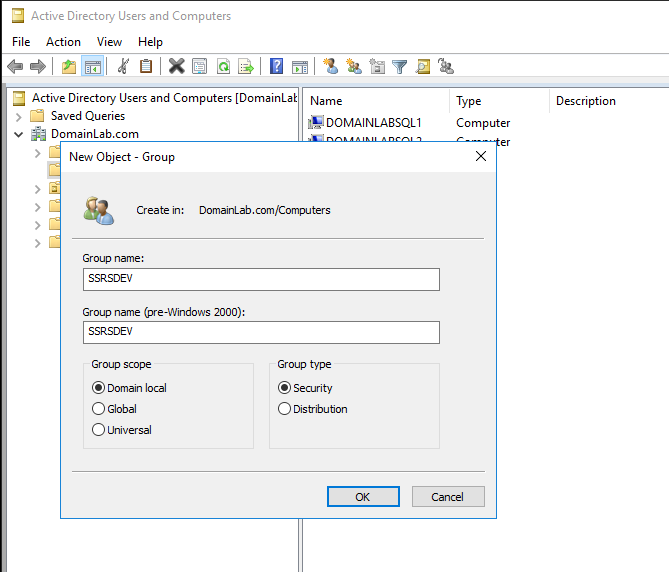Select the Active Directory Users and Computers root node
Viewport: 669px width, 572px height.
pos(164,98)
